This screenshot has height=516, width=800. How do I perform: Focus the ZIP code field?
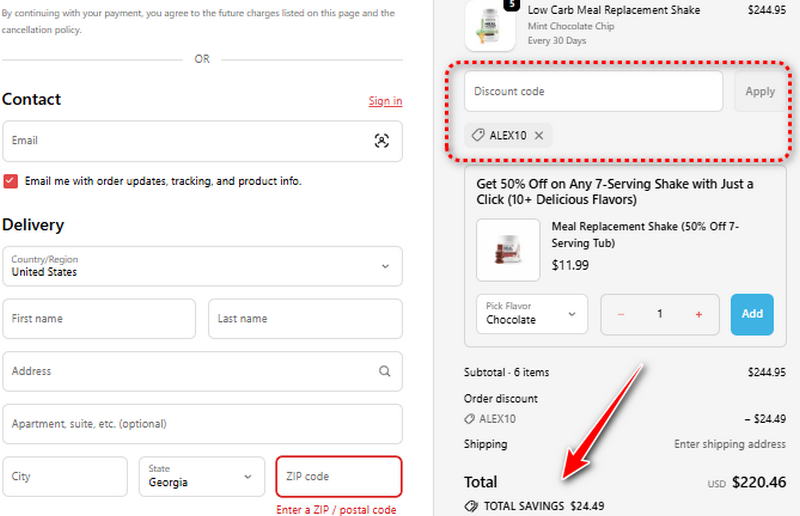[338, 477]
